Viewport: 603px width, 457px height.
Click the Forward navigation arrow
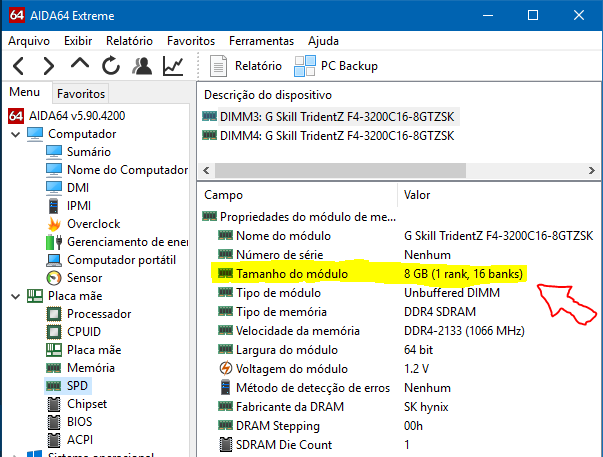(x=48, y=67)
